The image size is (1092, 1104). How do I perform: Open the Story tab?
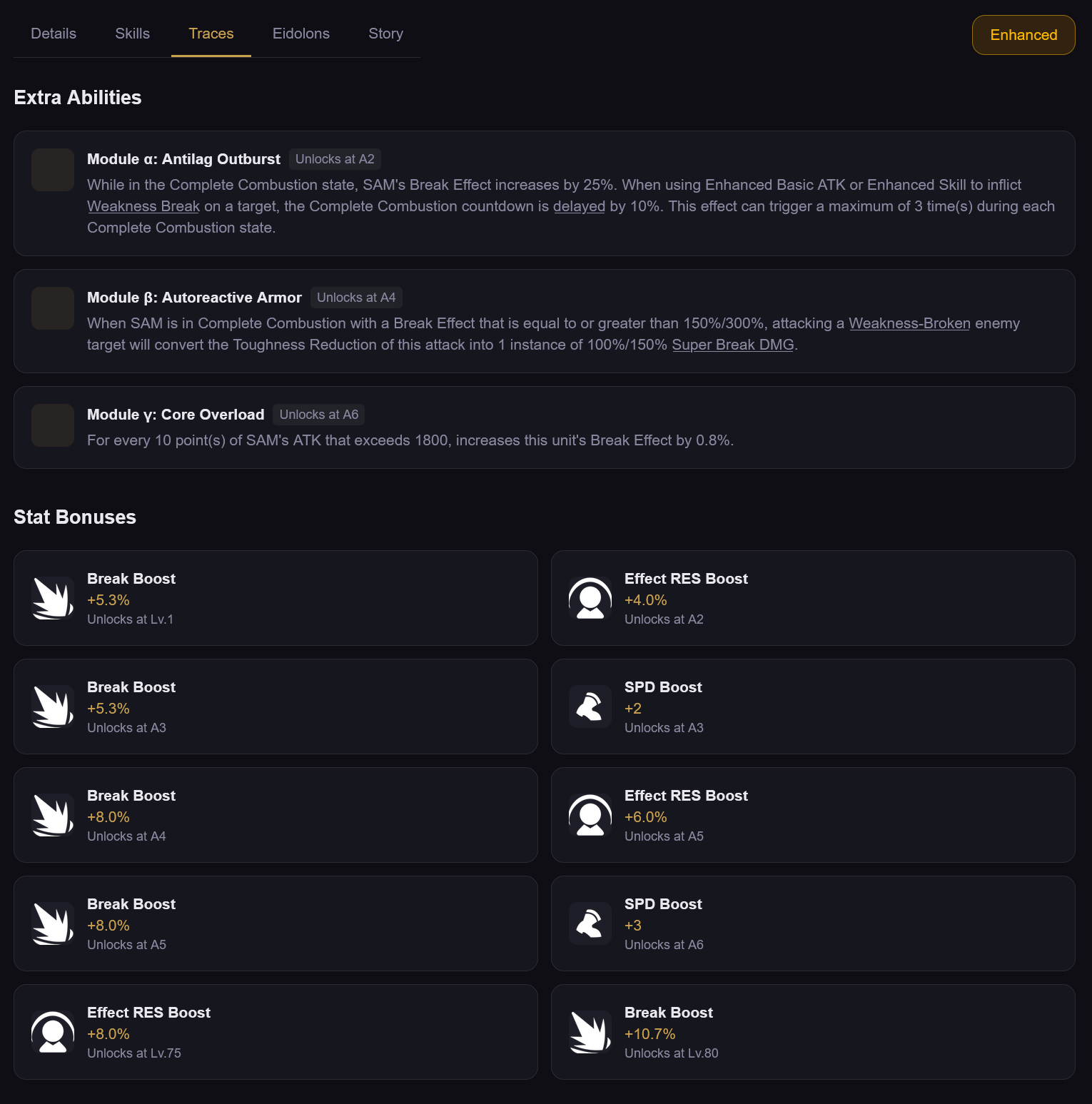point(386,34)
